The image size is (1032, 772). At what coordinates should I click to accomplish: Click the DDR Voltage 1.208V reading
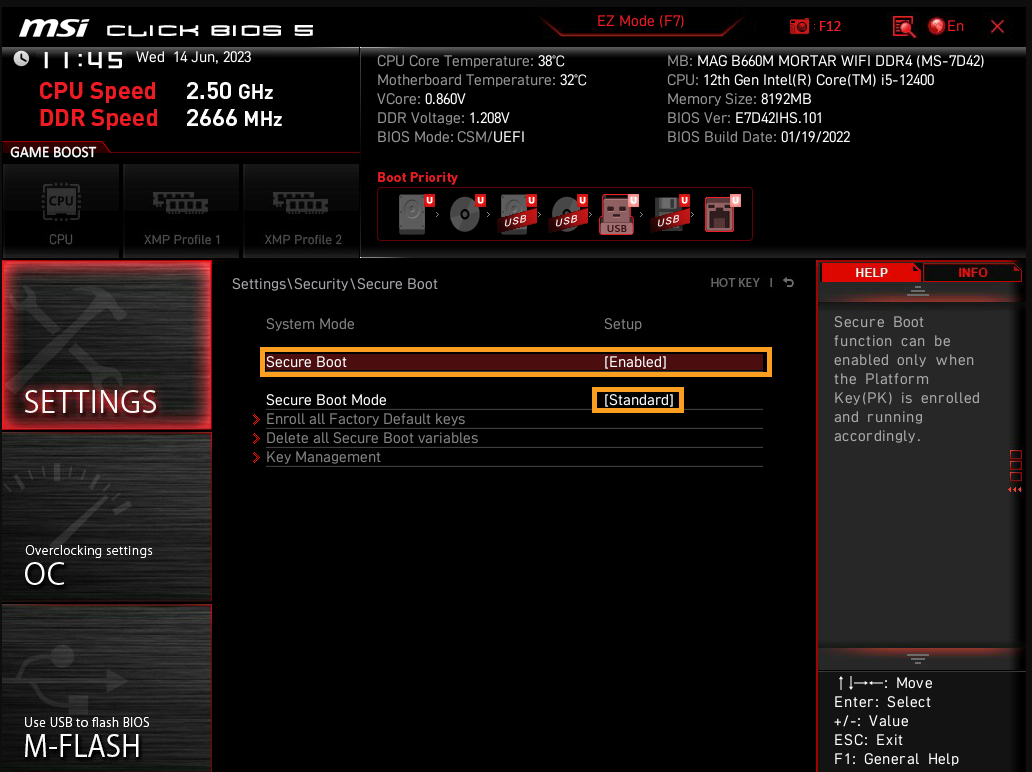(x=443, y=118)
